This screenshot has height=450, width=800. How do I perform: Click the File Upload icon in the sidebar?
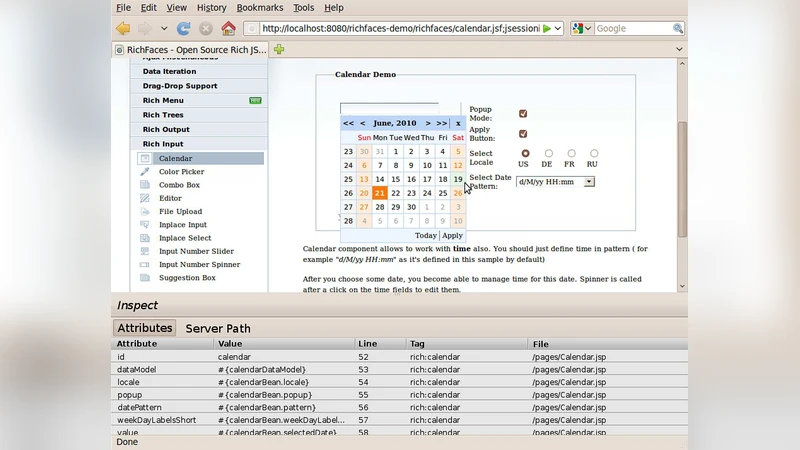pos(145,212)
